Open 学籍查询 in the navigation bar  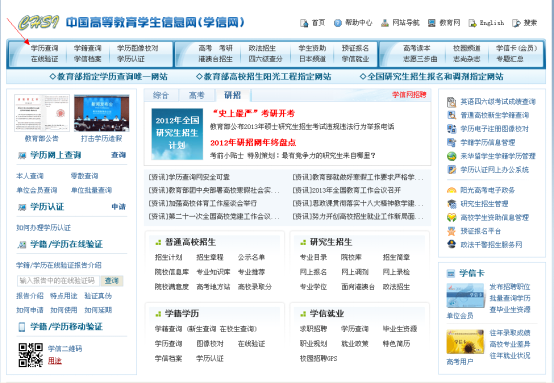click(x=88, y=48)
